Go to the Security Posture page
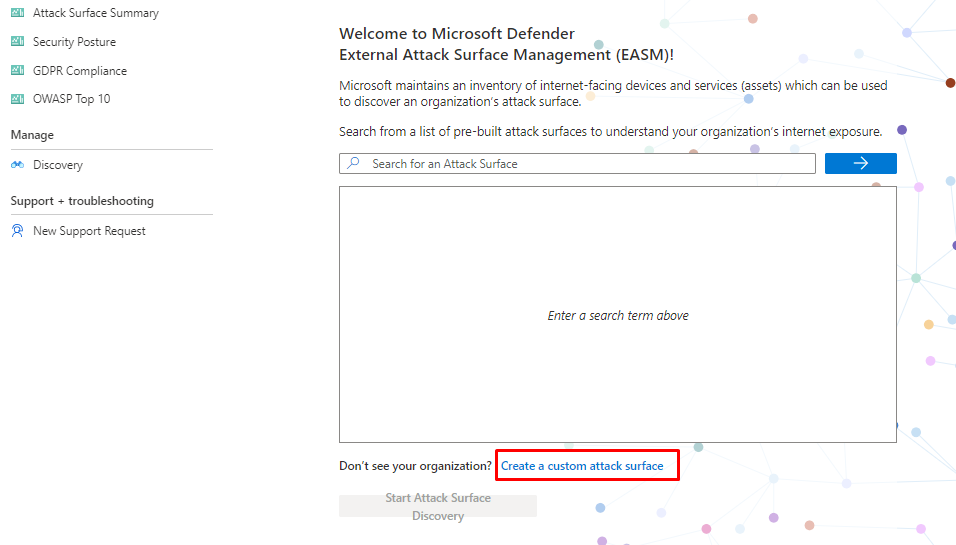956x545 pixels. pyautogui.click(x=74, y=42)
